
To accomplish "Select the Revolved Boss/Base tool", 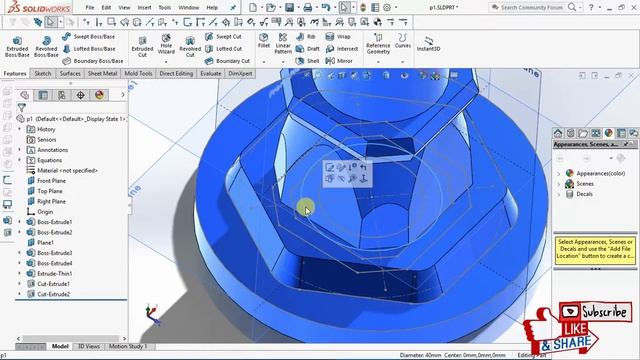I will click(x=46, y=46).
